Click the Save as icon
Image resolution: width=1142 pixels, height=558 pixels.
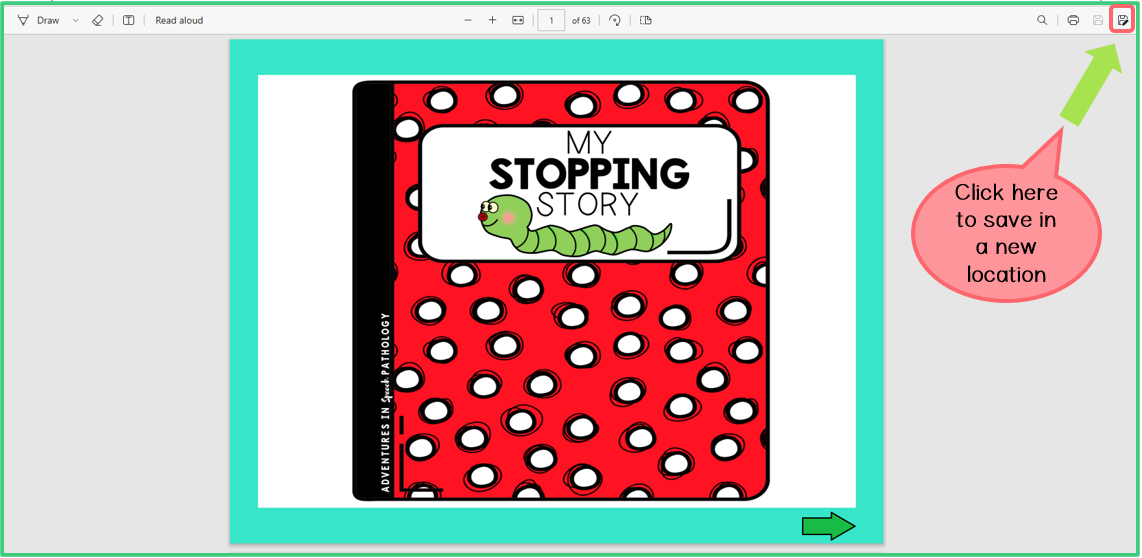[1122, 20]
